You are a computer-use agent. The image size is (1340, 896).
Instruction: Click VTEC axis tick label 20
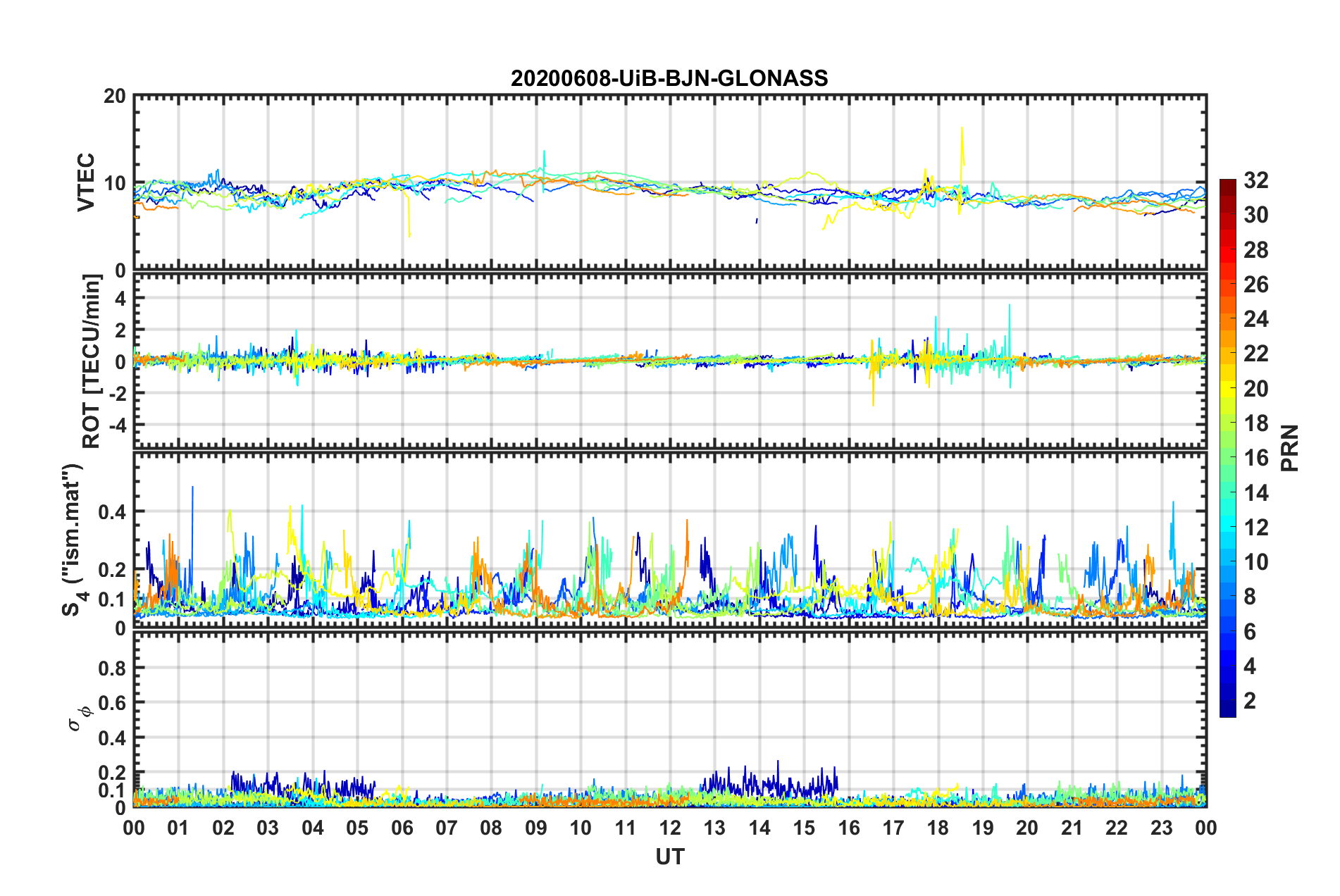click(116, 97)
